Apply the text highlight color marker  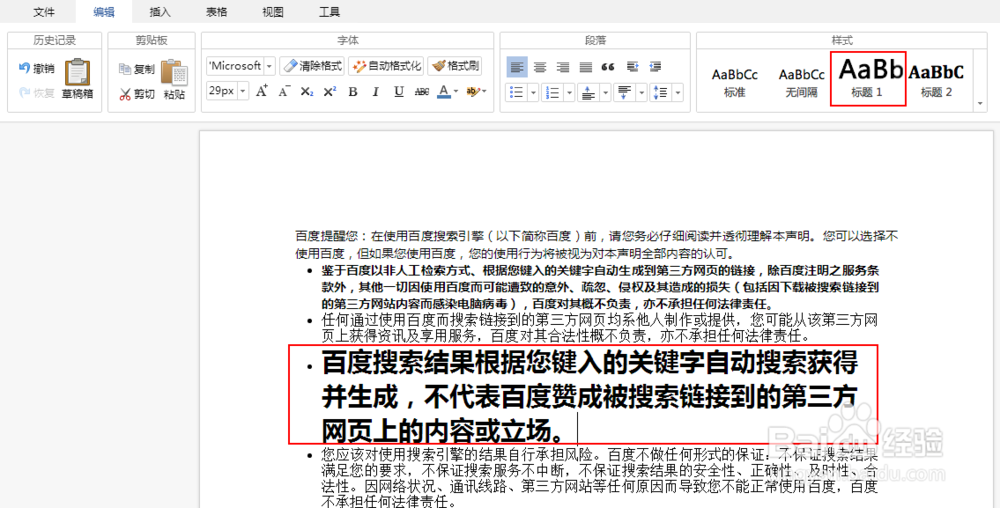[472, 92]
